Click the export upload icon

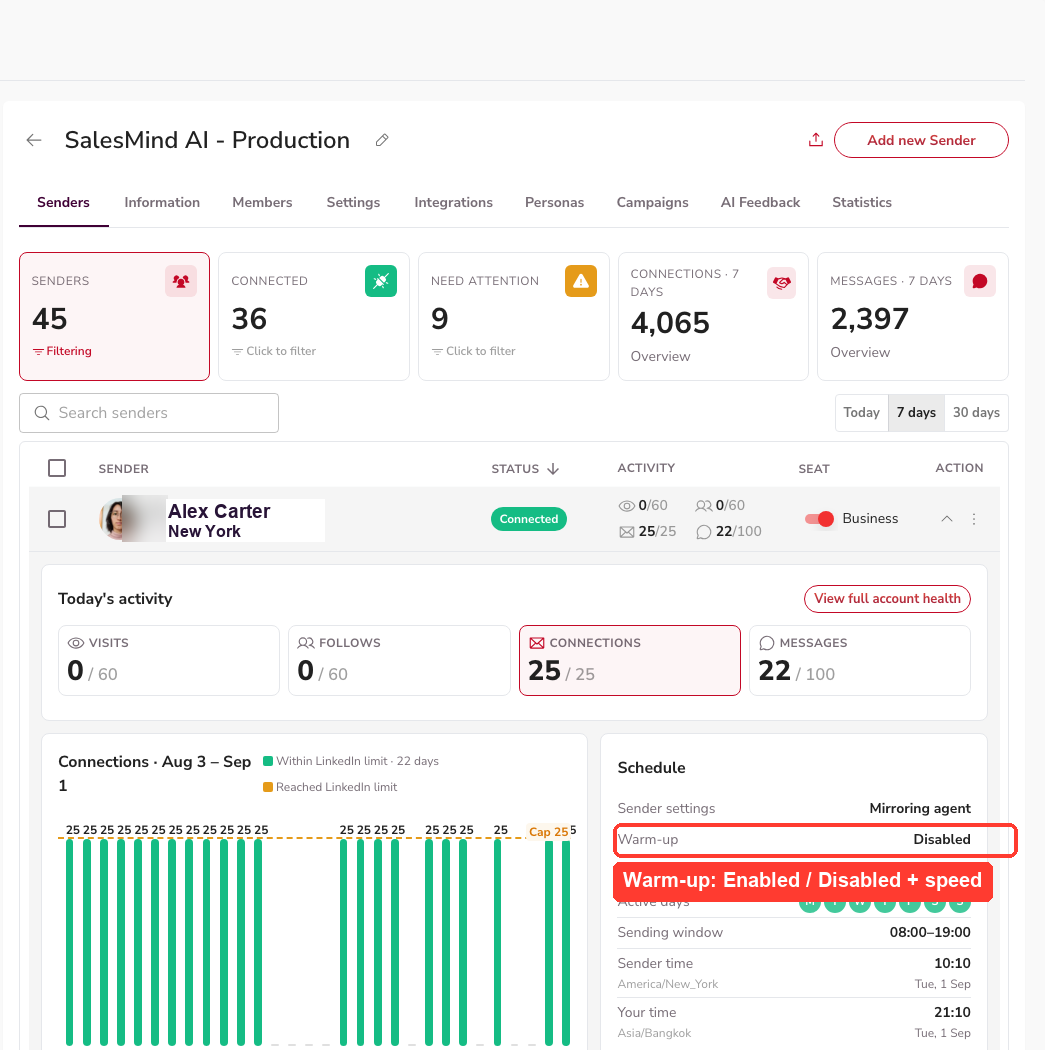coord(815,140)
